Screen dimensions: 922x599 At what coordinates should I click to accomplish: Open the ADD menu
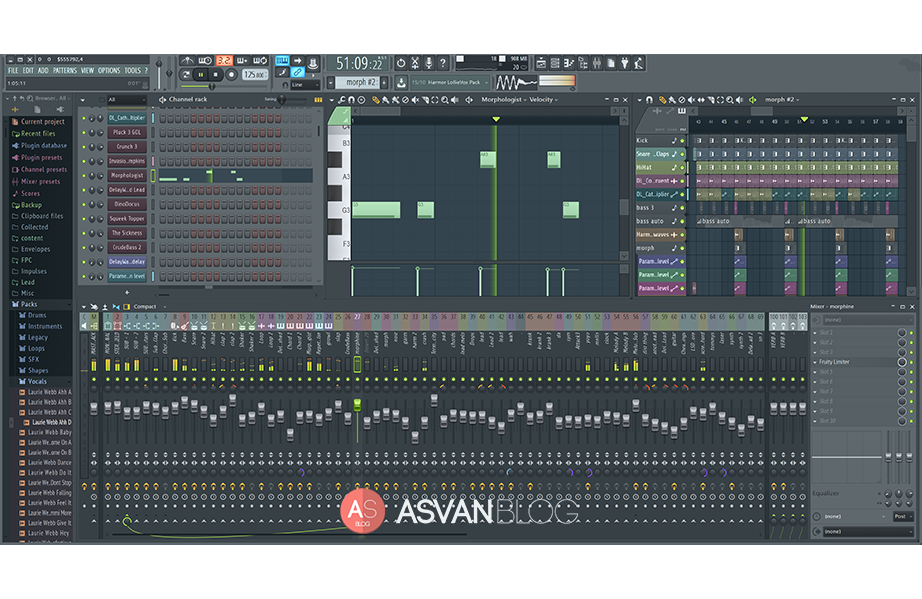43,71
